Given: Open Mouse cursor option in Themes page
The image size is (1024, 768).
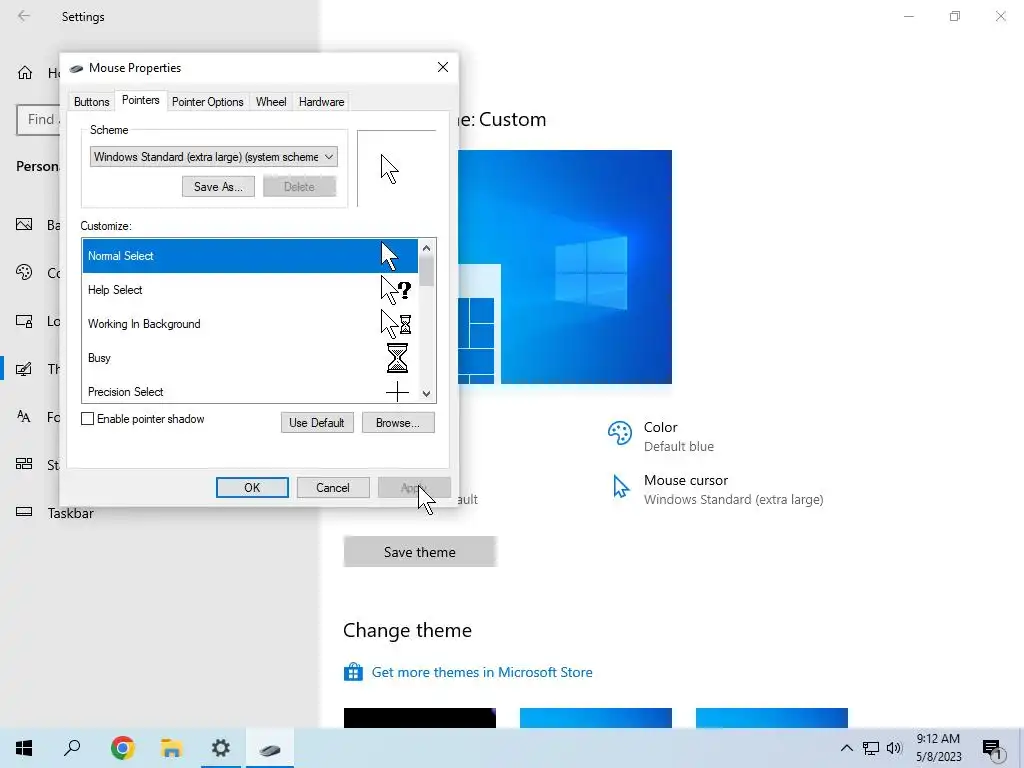Looking at the screenshot, I should point(716,489).
